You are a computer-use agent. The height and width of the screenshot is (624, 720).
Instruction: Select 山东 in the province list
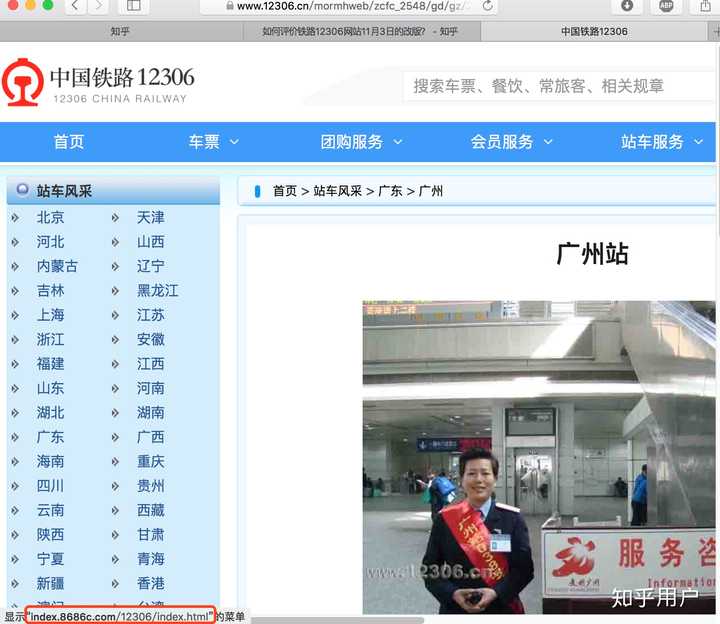[x=51, y=388]
